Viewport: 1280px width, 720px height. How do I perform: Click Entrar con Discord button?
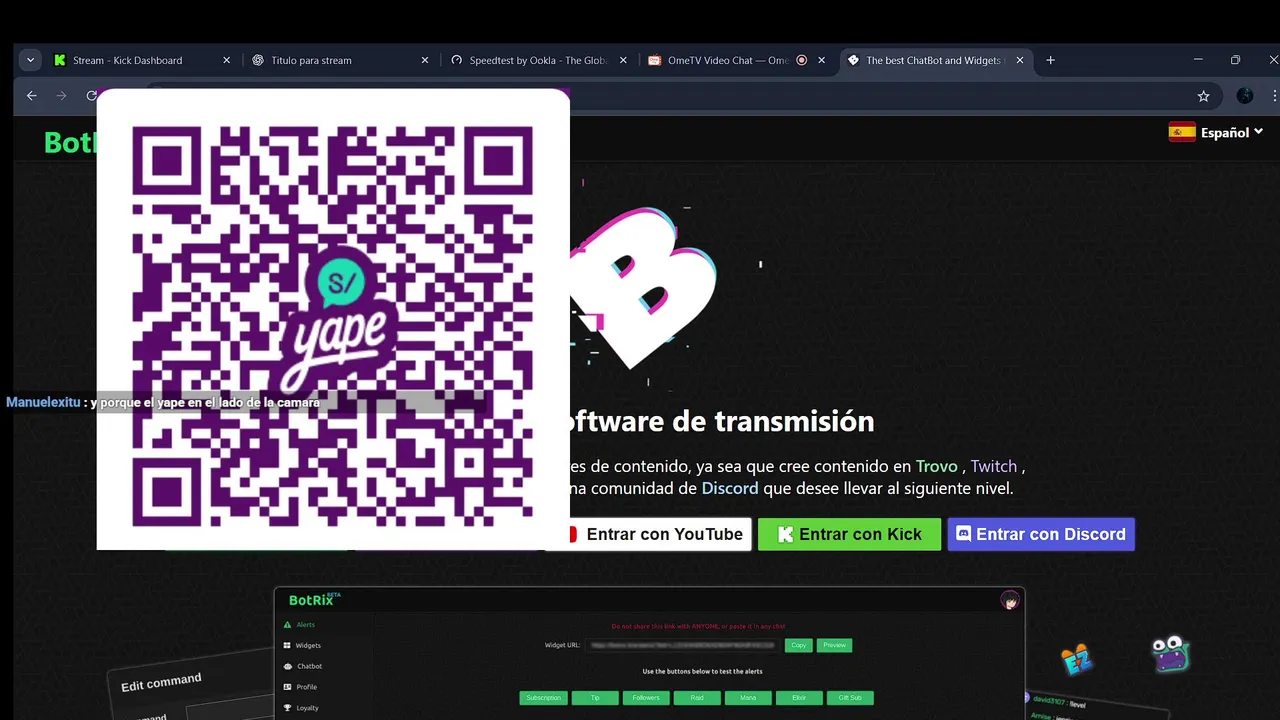(1041, 534)
